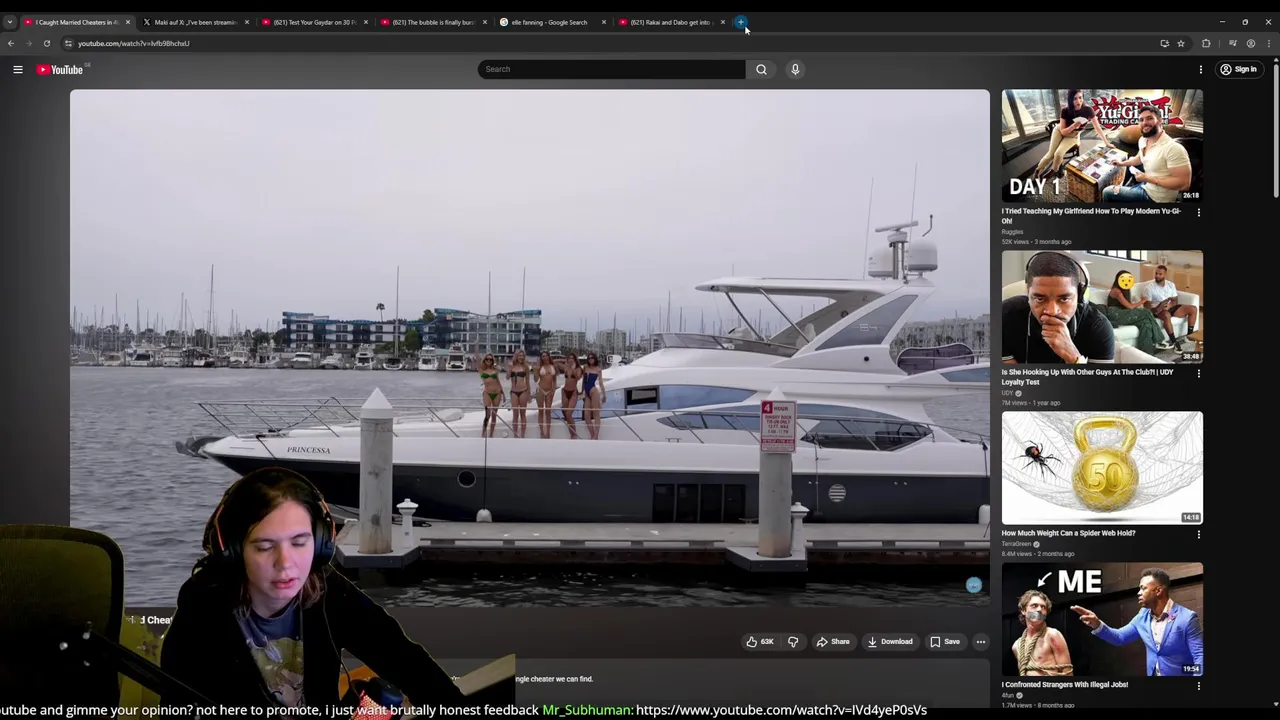Click the YouTube search magnifier button

(x=761, y=69)
